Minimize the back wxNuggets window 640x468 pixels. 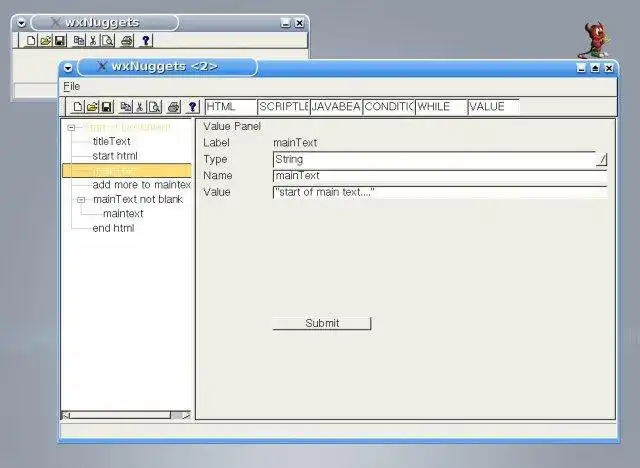285,23
